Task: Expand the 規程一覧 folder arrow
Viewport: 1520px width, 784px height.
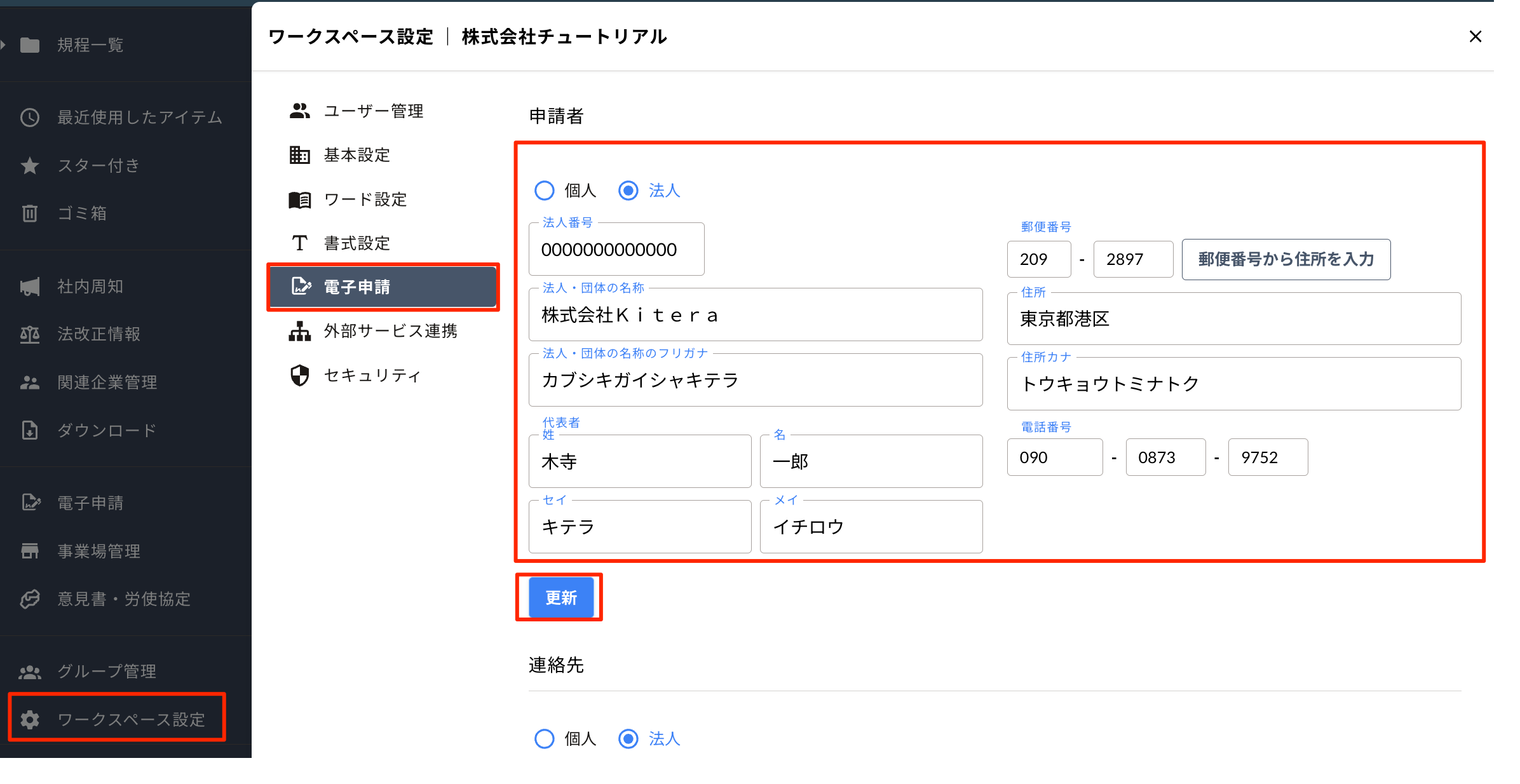Action: coord(4,45)
